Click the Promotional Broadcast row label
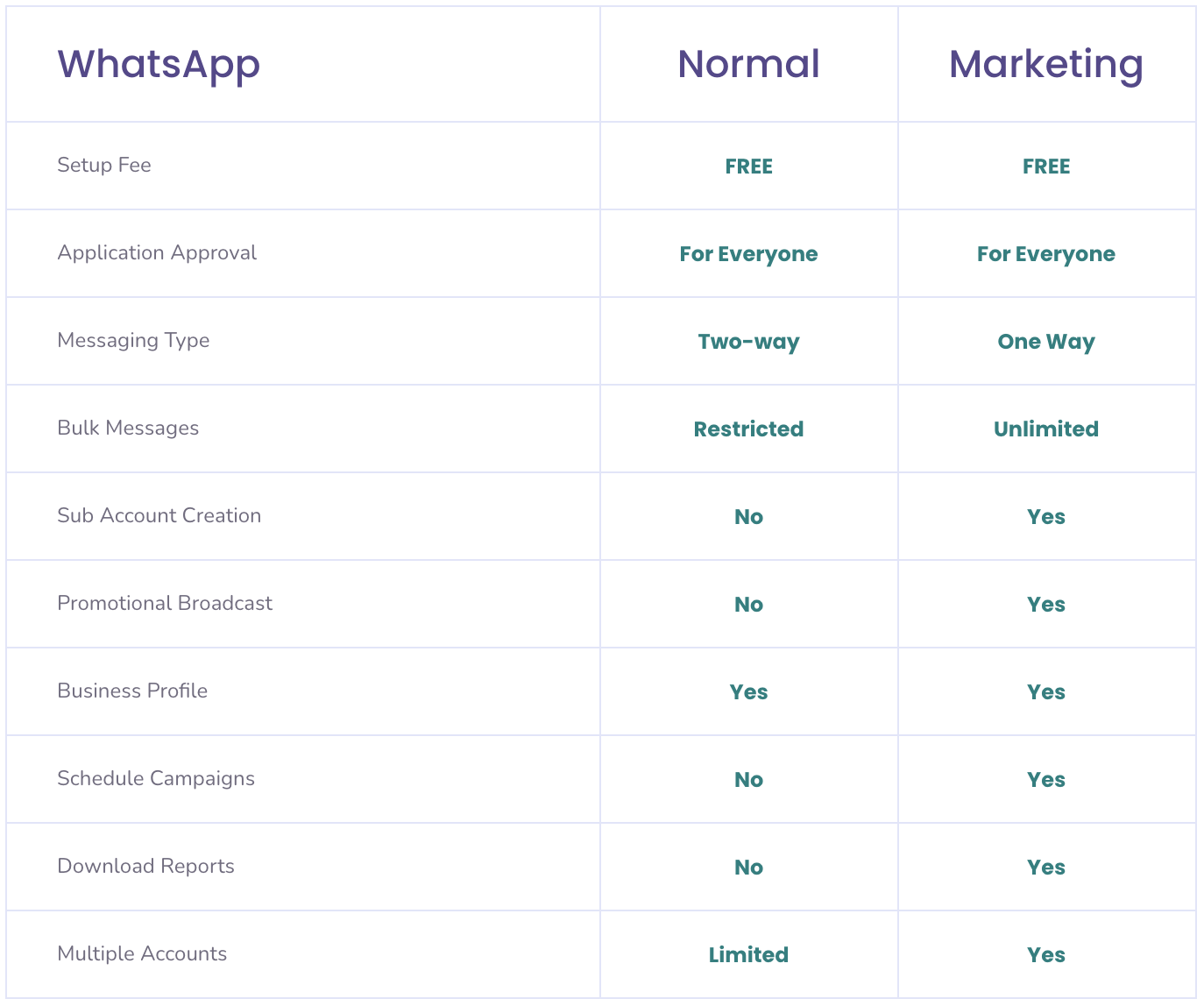 pyautogui.click(x=165, y=603)
